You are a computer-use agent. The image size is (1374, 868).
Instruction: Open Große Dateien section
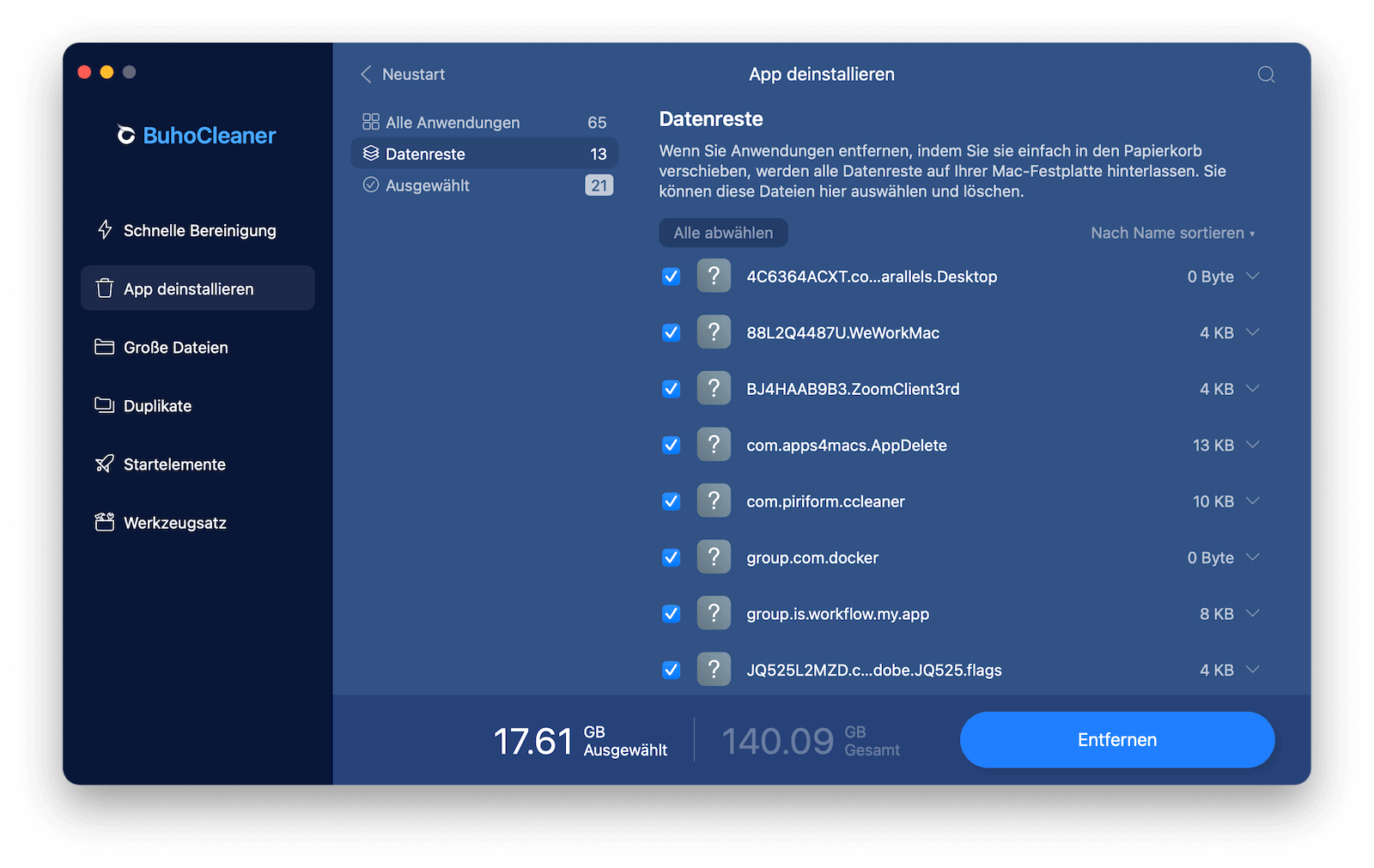pos(198,347)
